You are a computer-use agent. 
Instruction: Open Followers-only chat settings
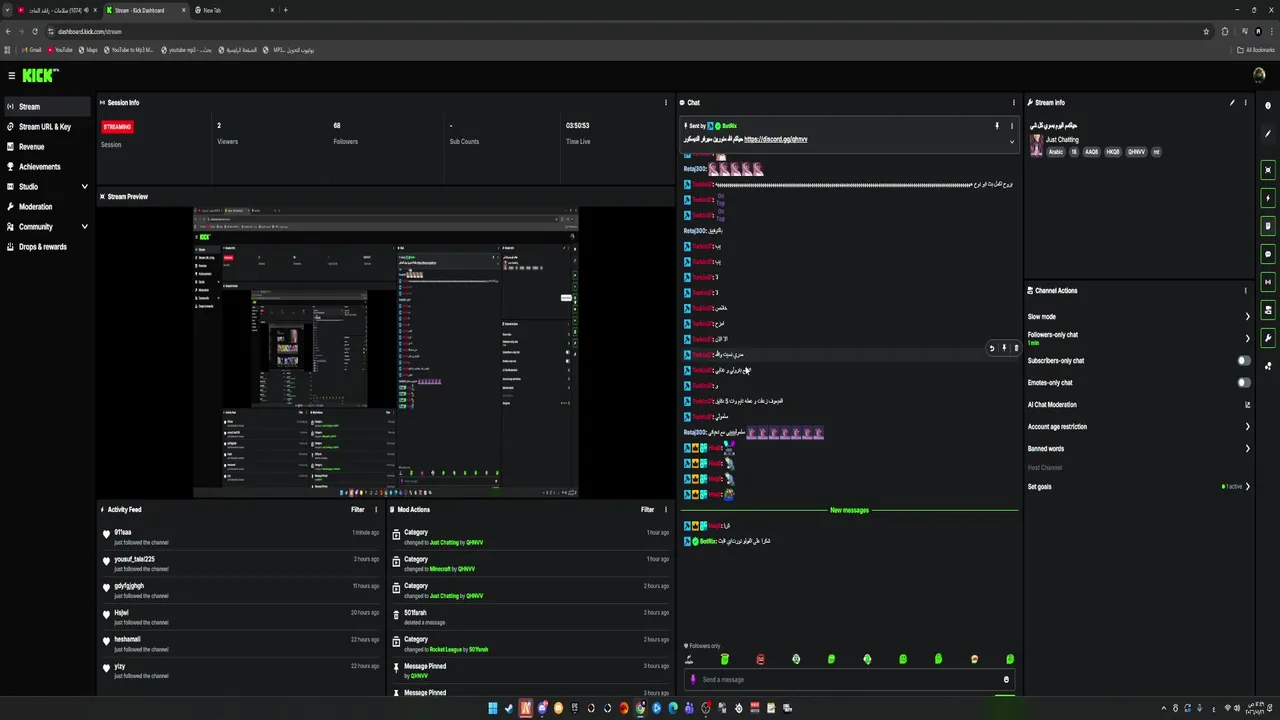pos(1139,338)
